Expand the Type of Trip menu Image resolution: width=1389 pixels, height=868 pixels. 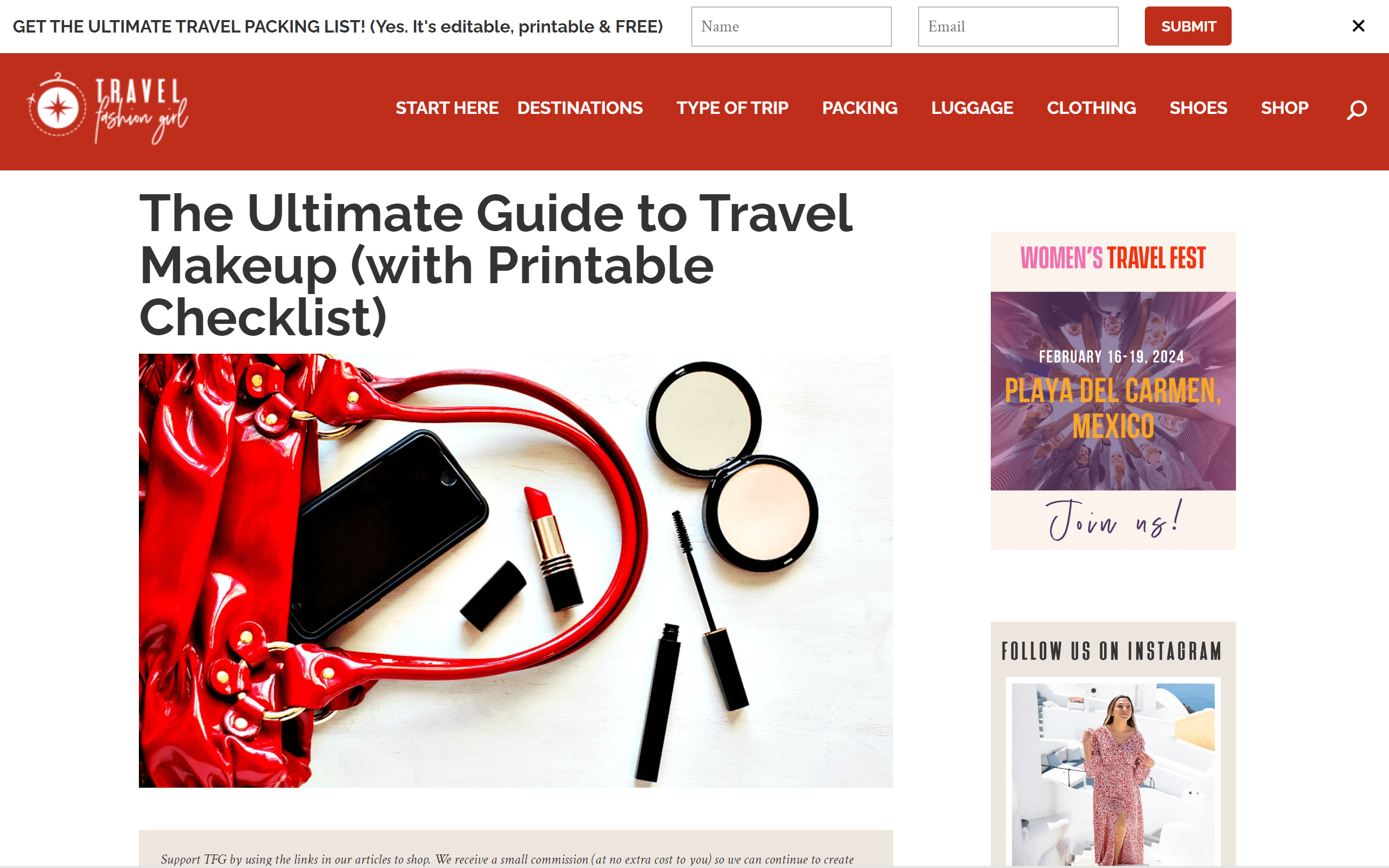pyautogui.click(x=732, y=108)
